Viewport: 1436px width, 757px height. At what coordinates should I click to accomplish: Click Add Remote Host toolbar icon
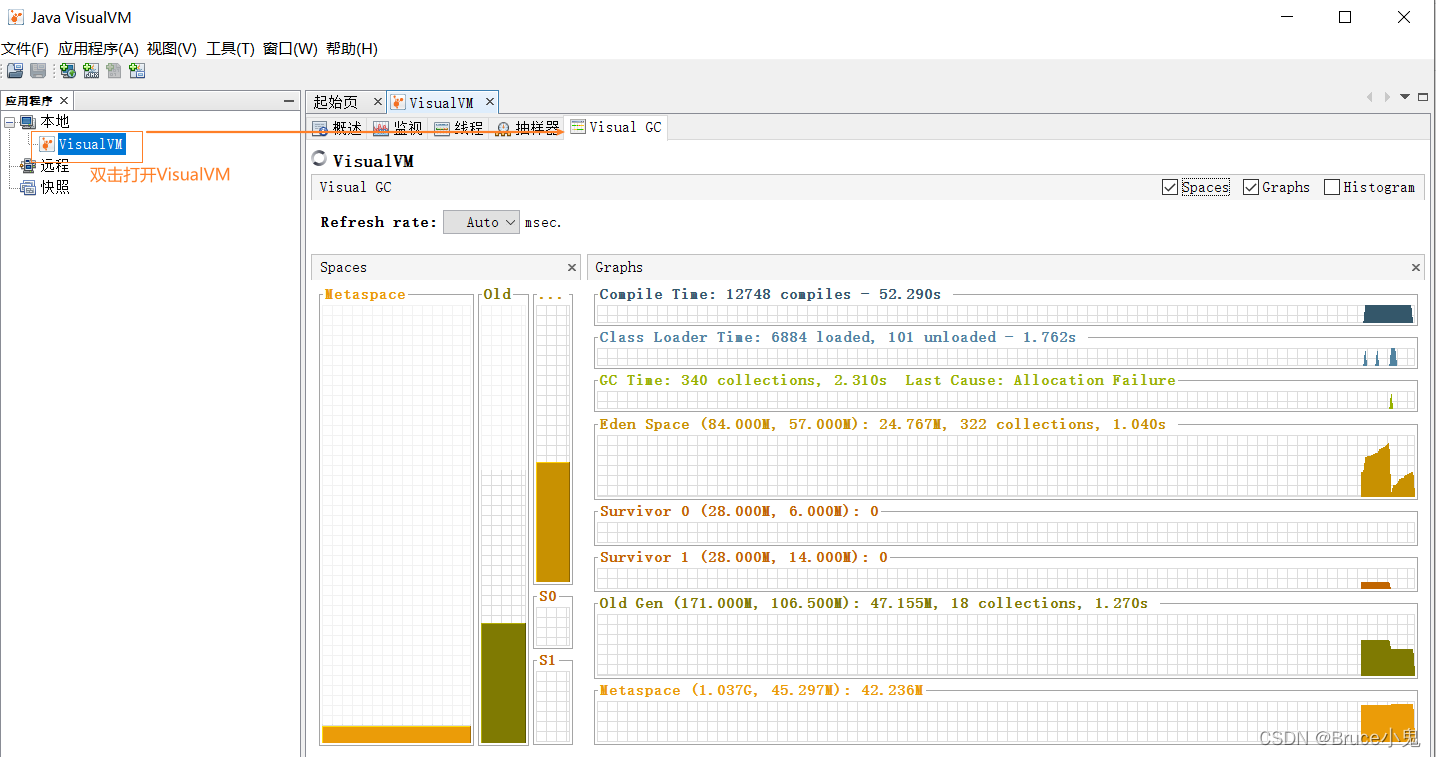pyautogui.click(x=68, y=71)
